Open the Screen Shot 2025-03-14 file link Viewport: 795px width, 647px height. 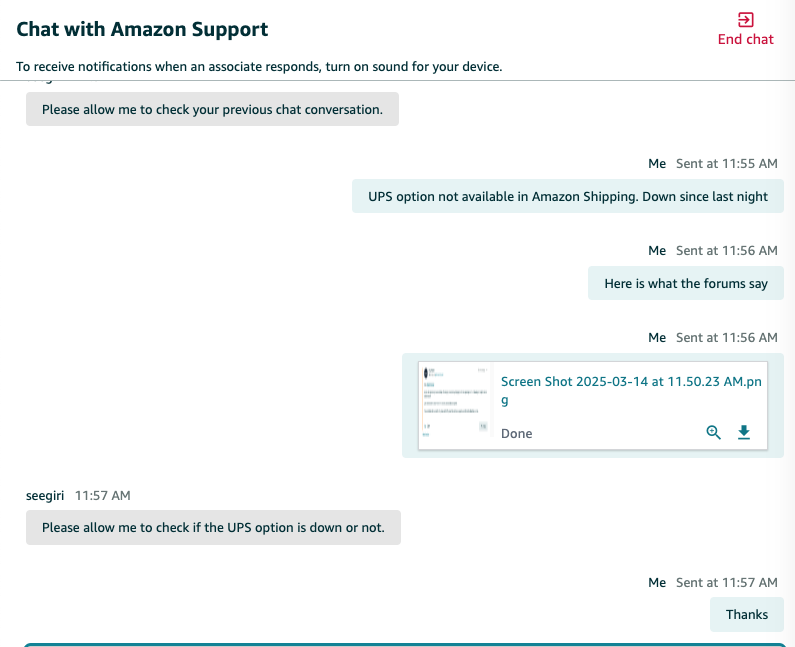click(x=631, y=390)
